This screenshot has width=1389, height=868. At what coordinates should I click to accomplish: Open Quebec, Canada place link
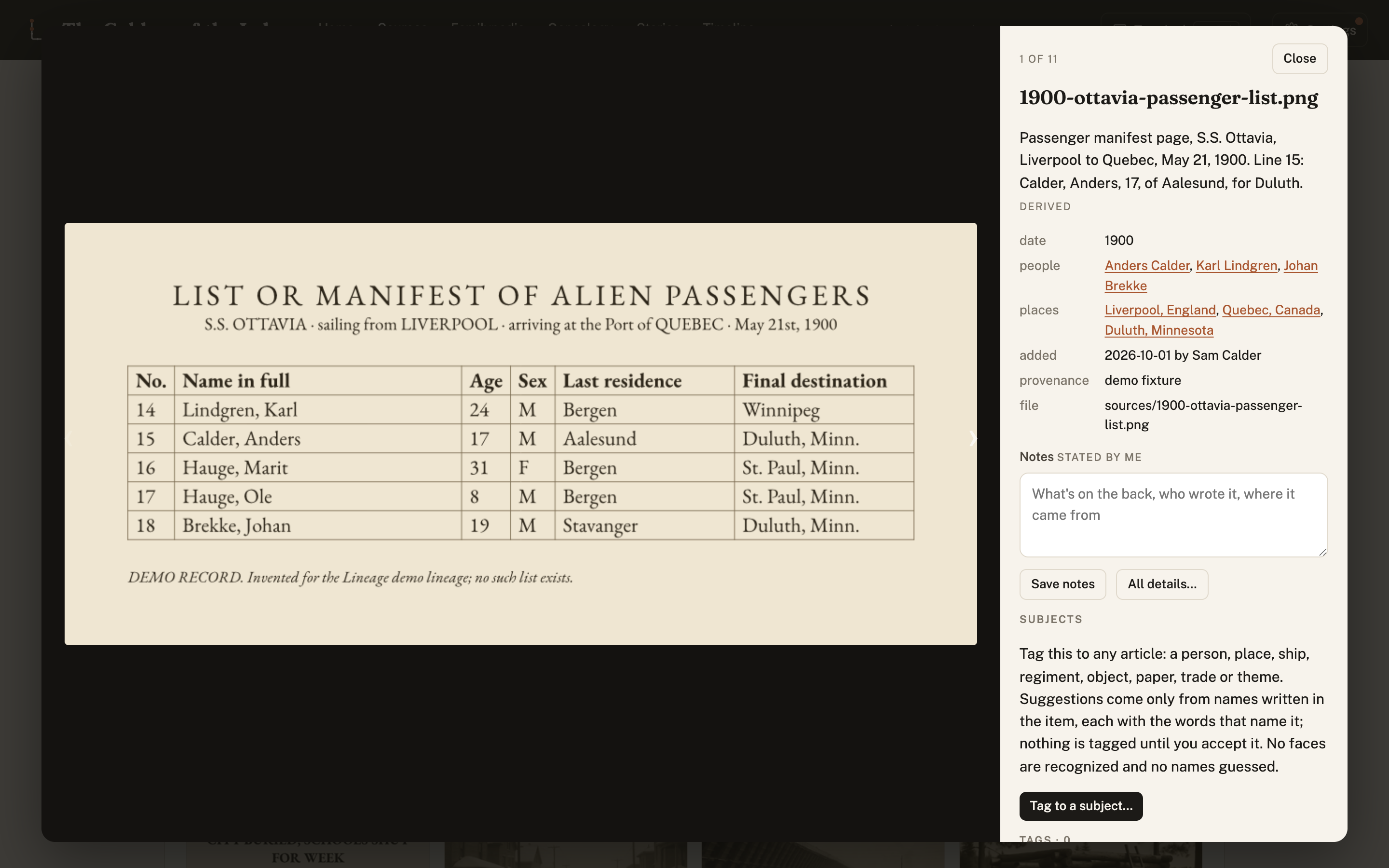click(x=1271, y=310)
